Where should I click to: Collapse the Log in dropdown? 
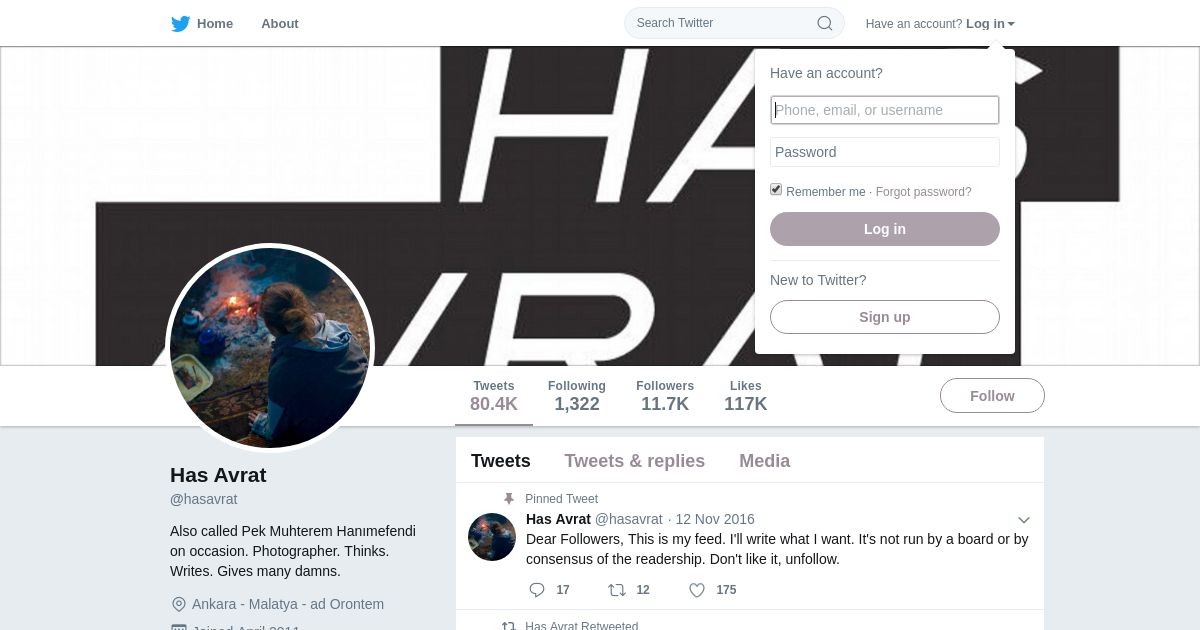(x=990, y=23)
